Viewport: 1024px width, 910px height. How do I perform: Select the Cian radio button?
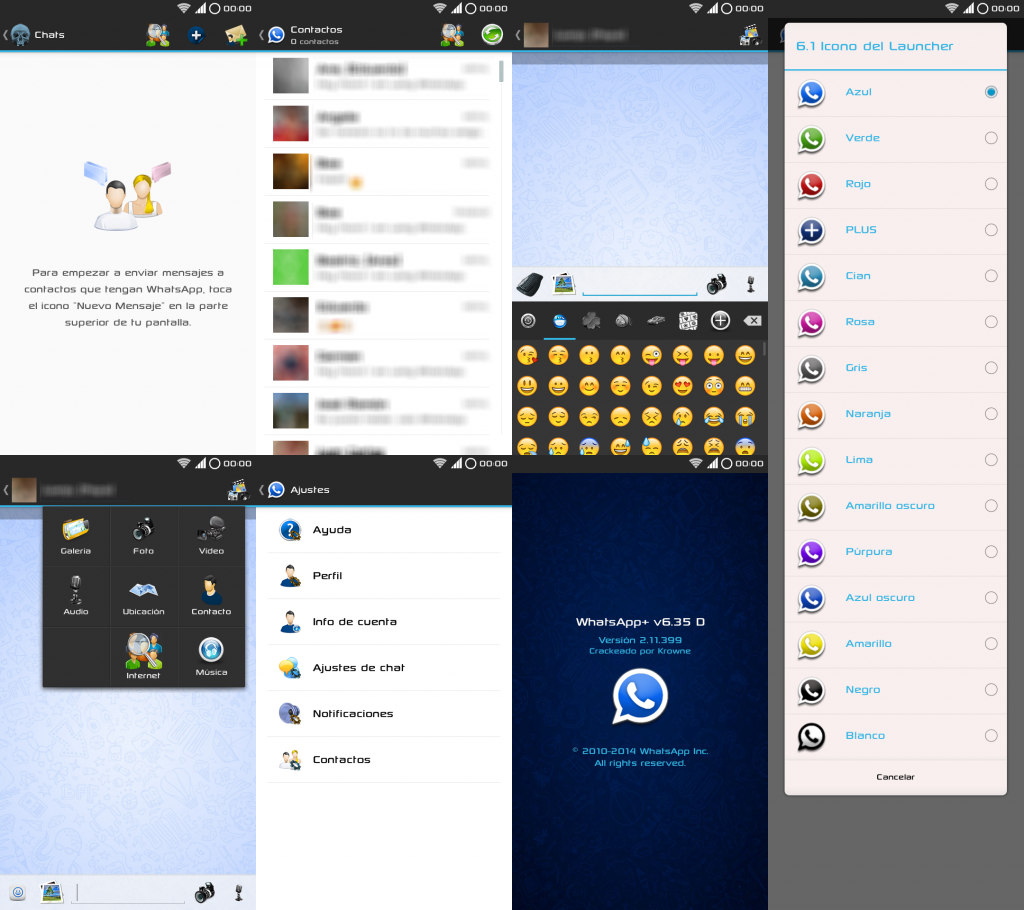[991, 276]
